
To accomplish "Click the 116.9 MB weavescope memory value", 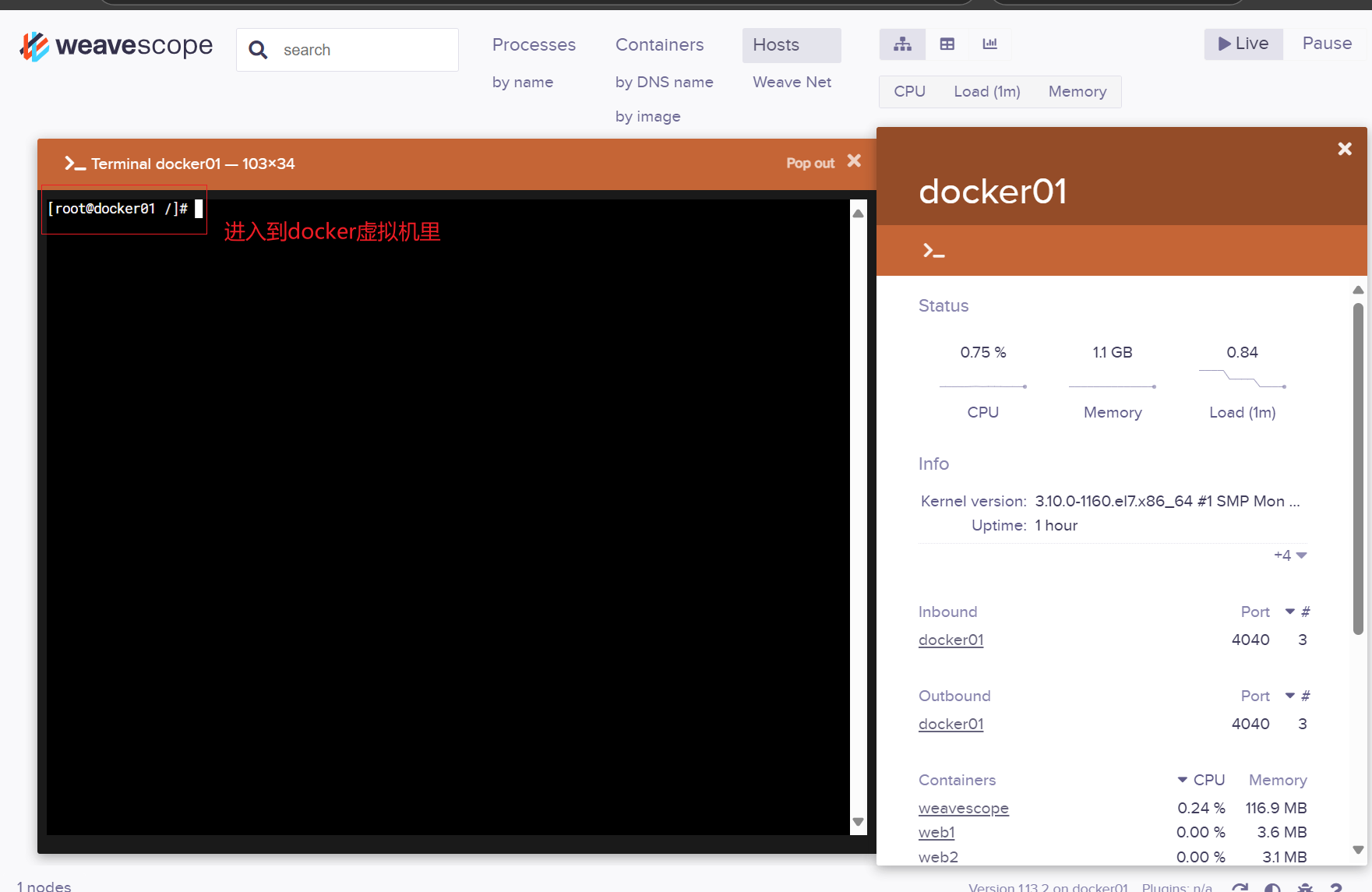I will (1276, 808).
